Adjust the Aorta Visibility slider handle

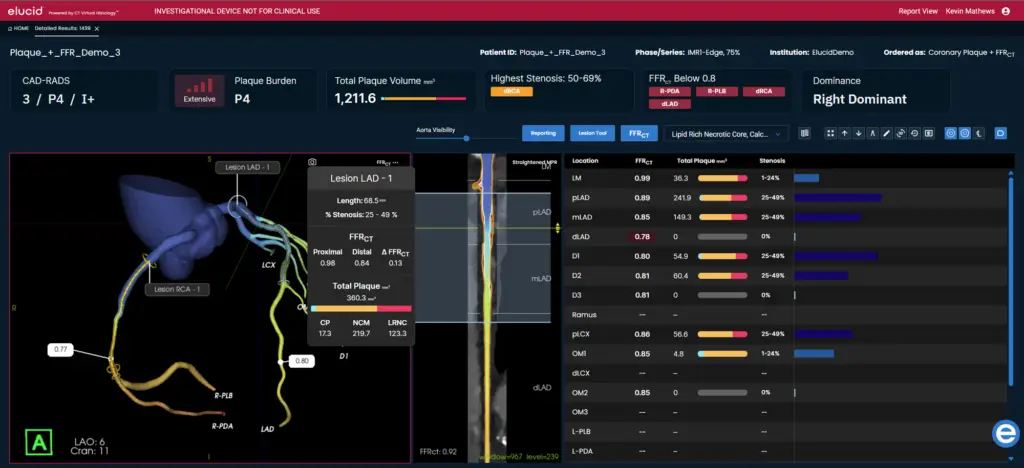pos(466,138)
